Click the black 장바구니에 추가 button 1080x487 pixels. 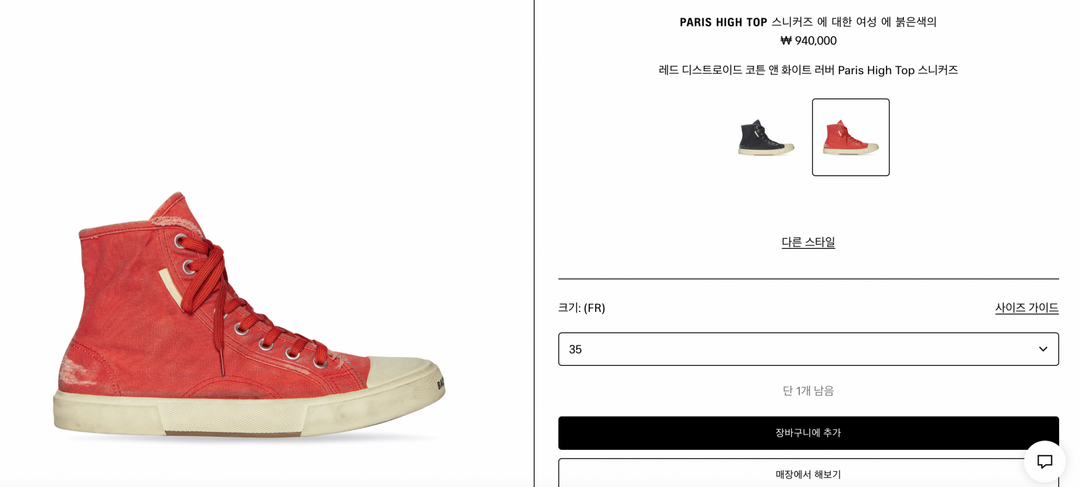[808, 433]
